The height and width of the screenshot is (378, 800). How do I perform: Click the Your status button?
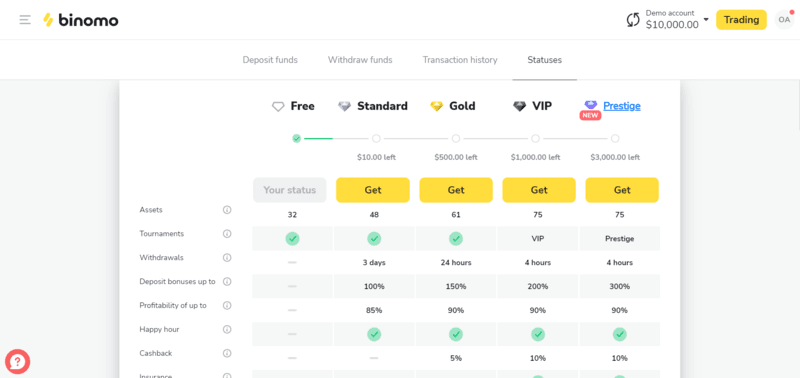(x=289, y=190)
